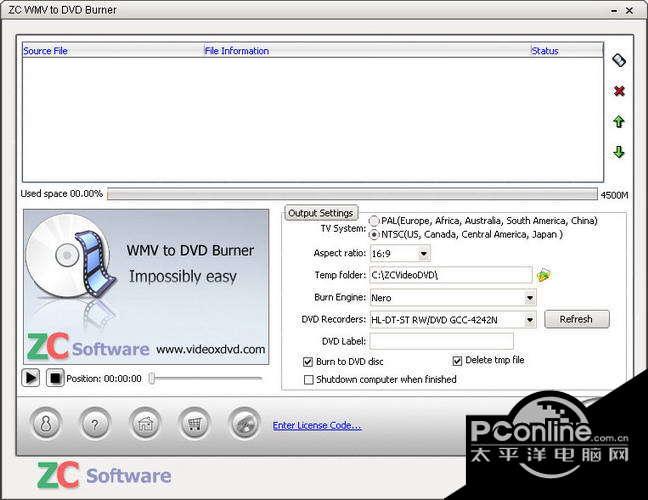The height and width of the screenshot is (500, 648).
Task: Open the Enter License Code link
Action: [317, 426]
